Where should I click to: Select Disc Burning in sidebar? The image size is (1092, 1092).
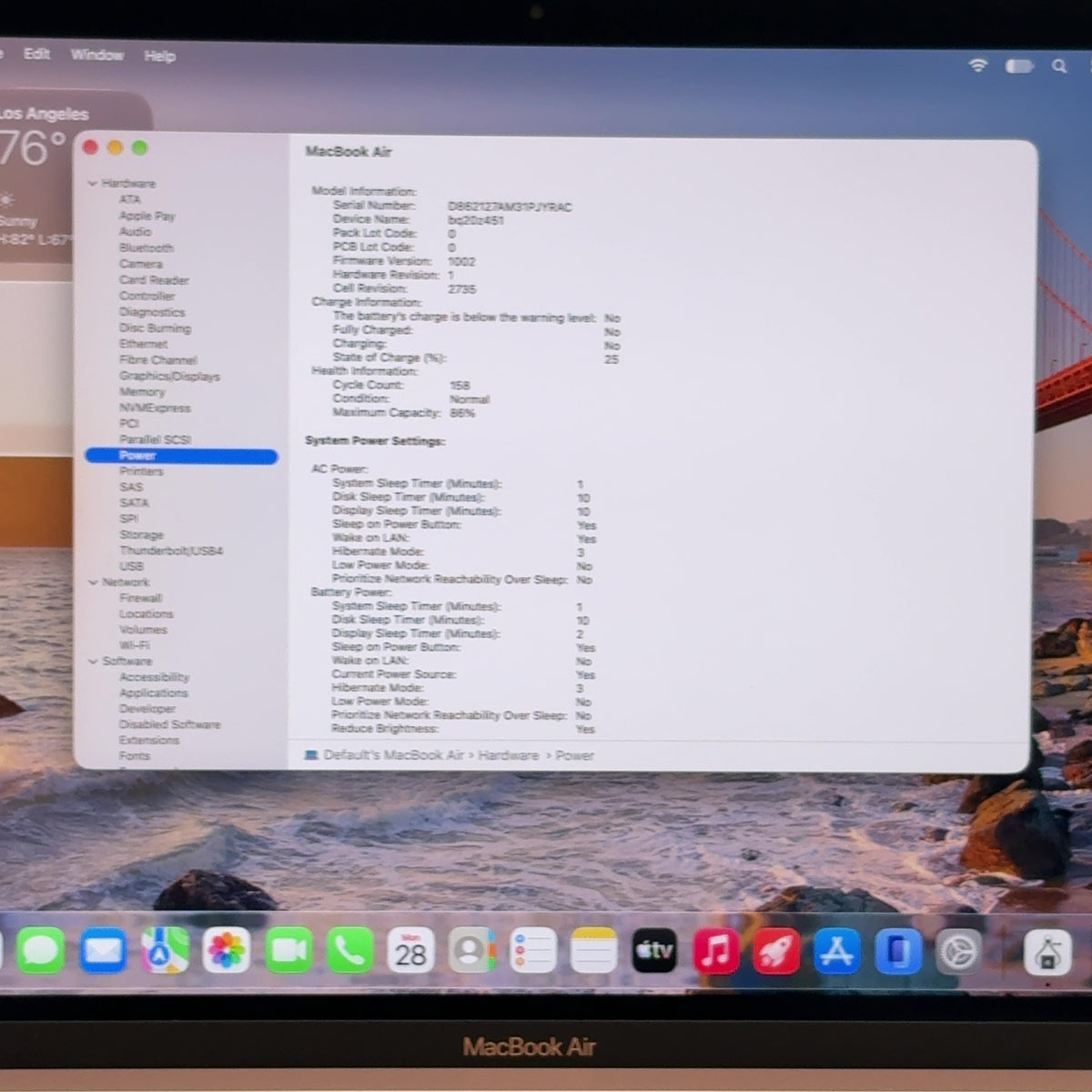click(x=155, y=328)
